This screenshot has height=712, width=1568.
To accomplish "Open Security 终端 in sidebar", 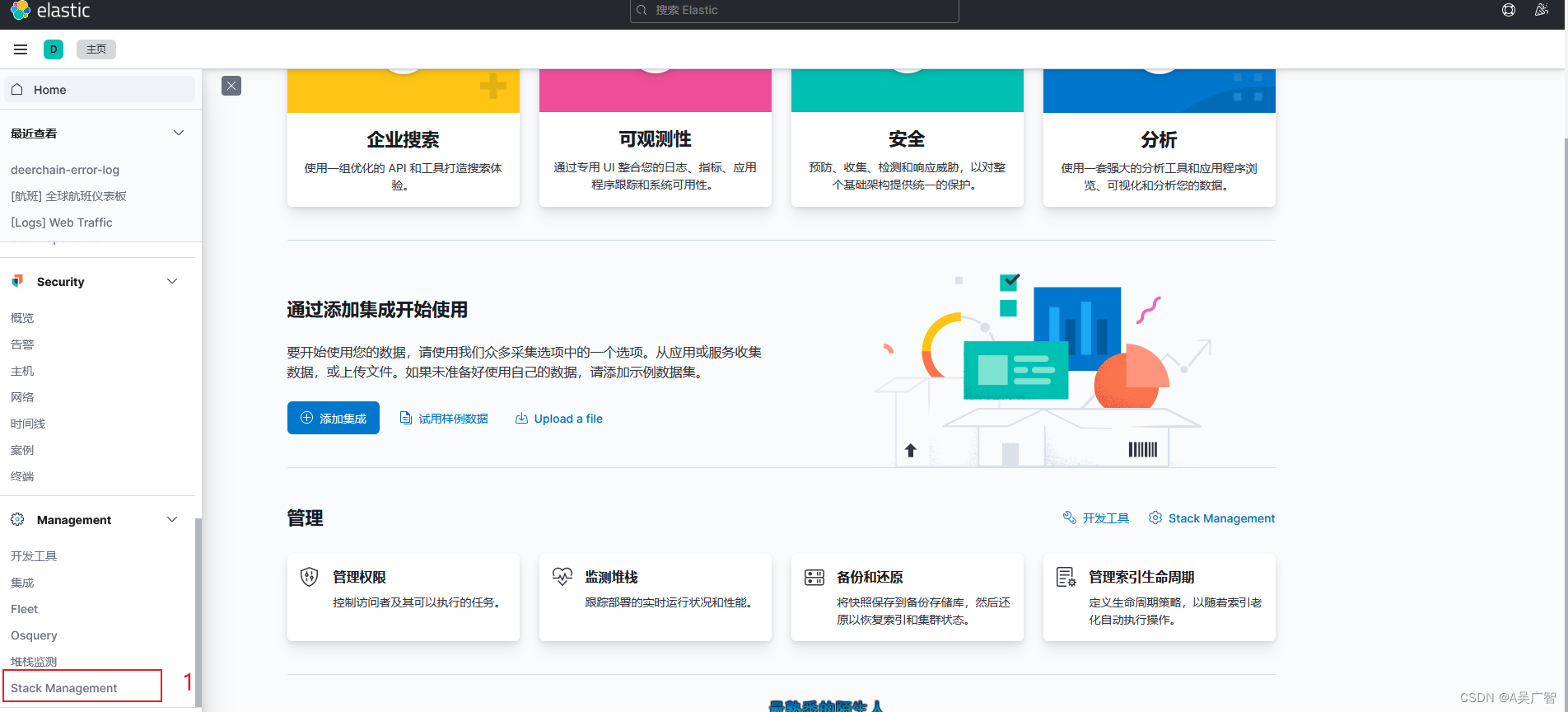I will [22, 476].
